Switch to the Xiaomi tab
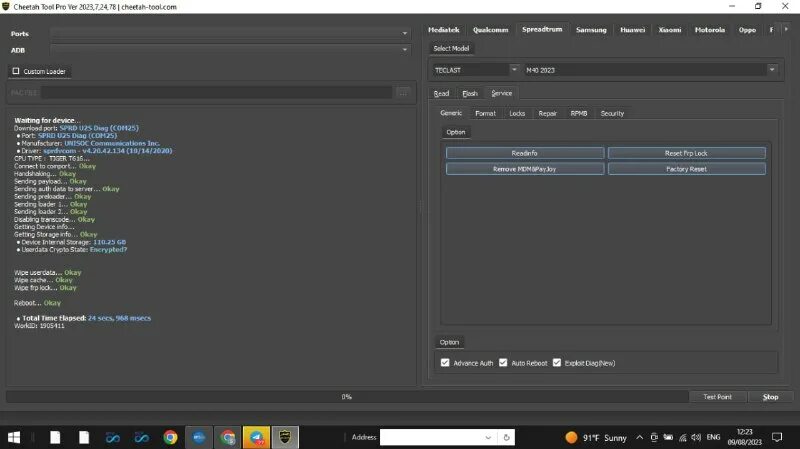 point(669,30)
